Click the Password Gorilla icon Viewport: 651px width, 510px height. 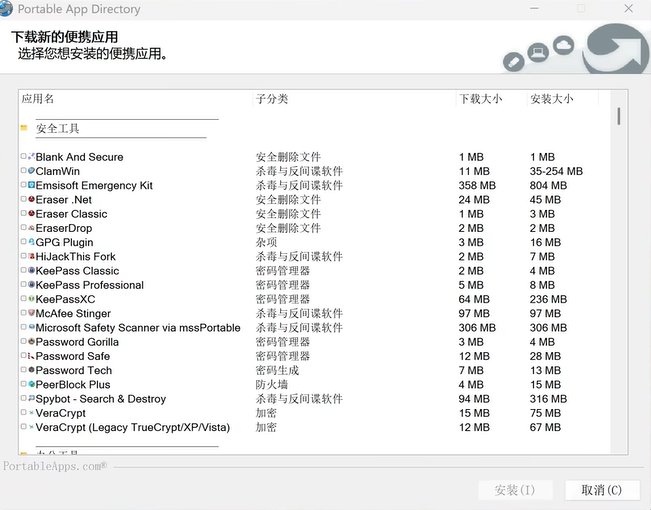31,341
